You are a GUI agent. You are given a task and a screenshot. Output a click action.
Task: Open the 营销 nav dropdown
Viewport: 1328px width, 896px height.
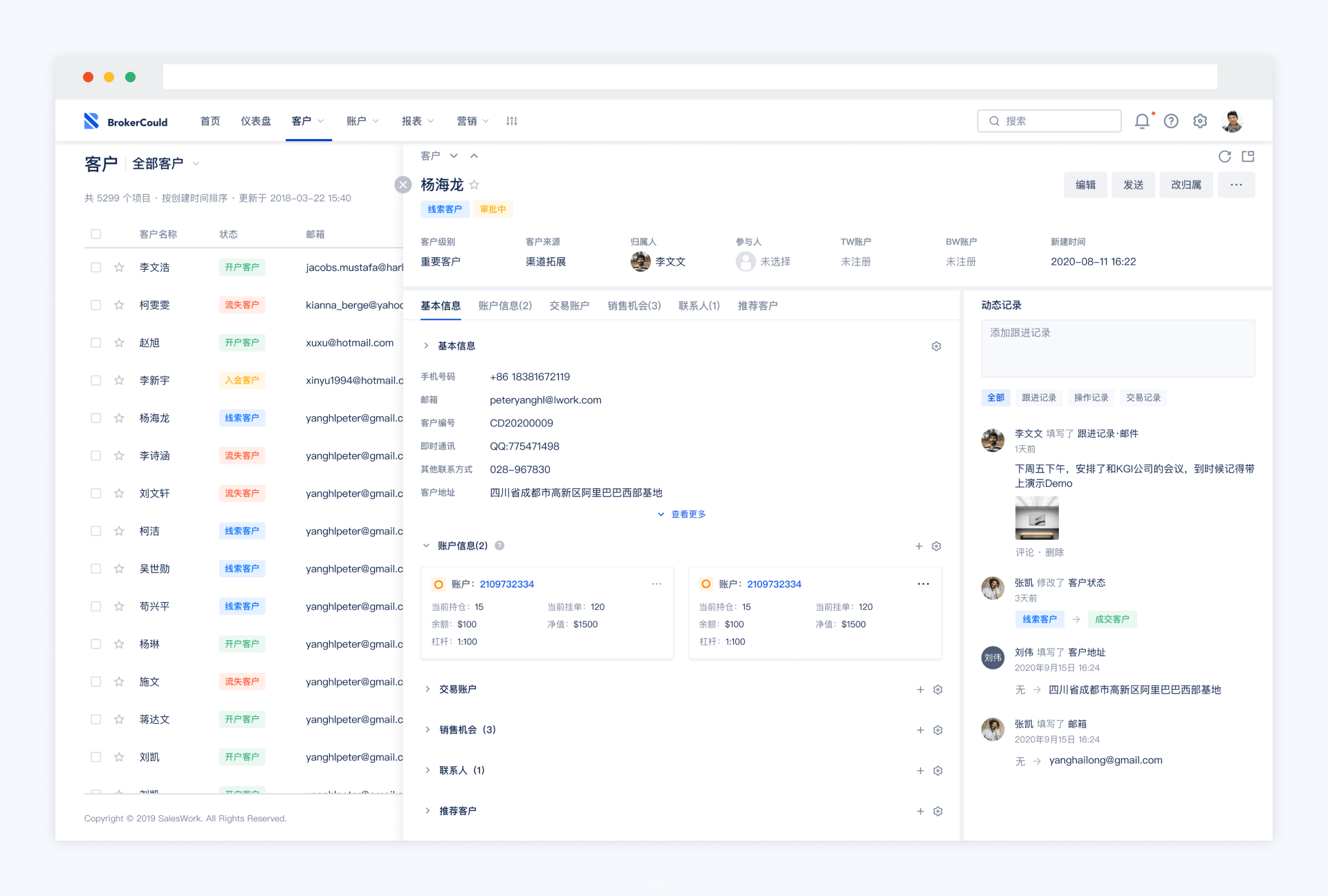pos(473,121)
